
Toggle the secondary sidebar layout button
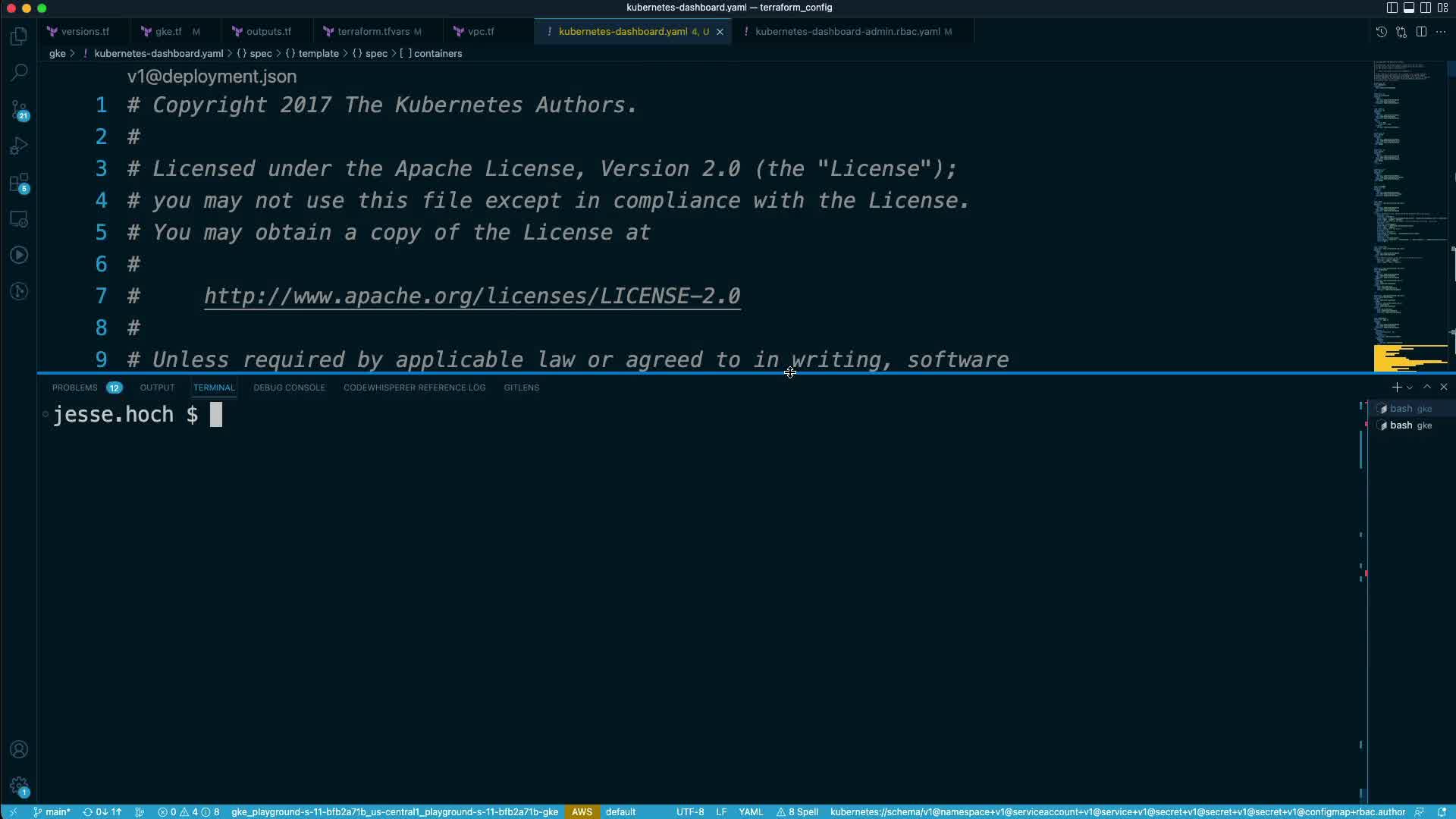click(1425, 8)
